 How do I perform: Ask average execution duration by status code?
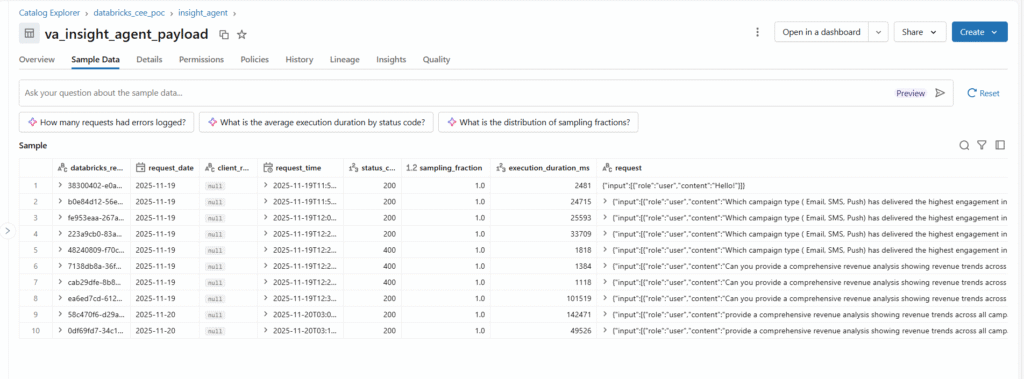(x=316, y=122)
